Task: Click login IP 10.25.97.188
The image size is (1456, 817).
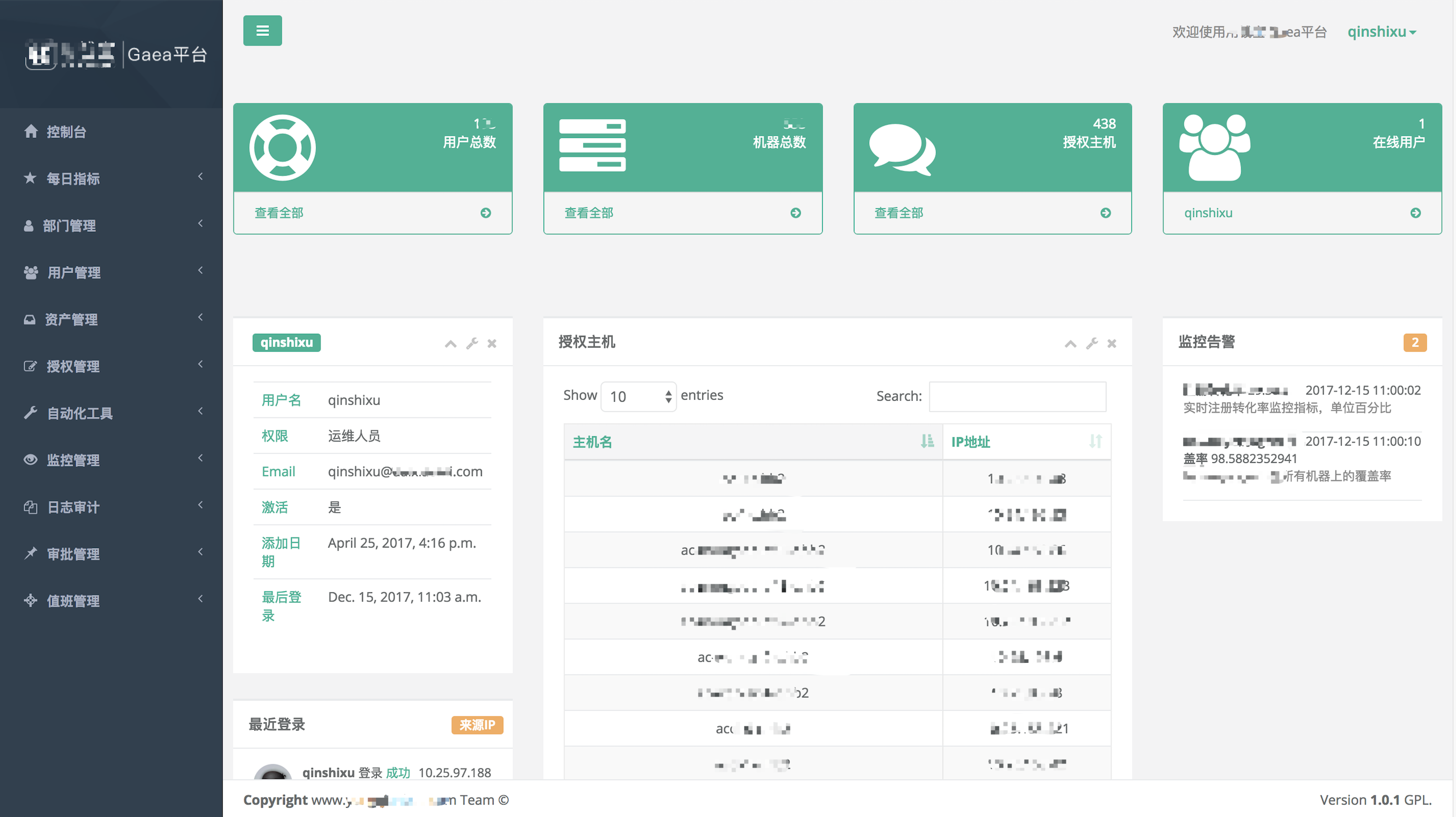Action: 455,773
